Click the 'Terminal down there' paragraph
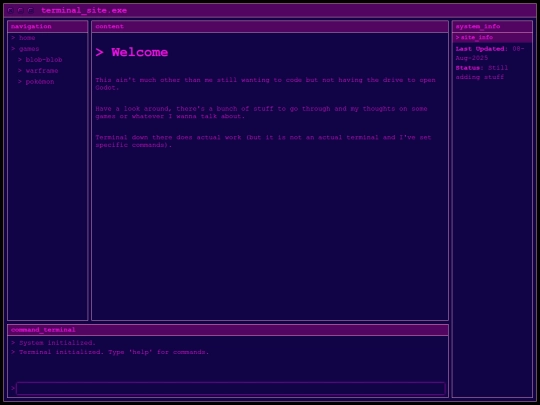 coord(263,141)
